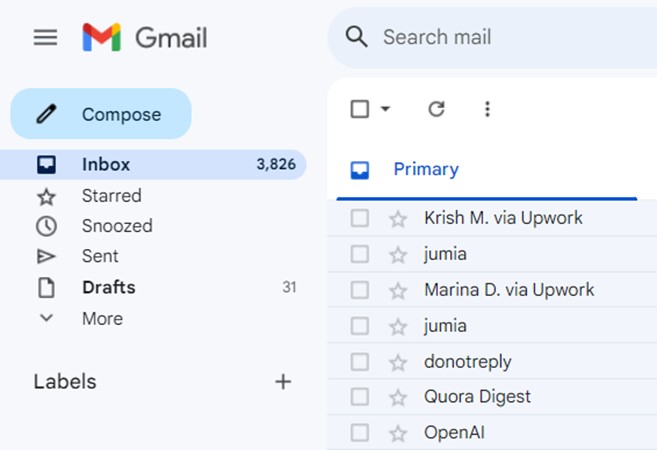Image resolution: width=657 pixels, height=450 pixels.
Task: Click the Drafts page icon
Action: pos(46,287)
